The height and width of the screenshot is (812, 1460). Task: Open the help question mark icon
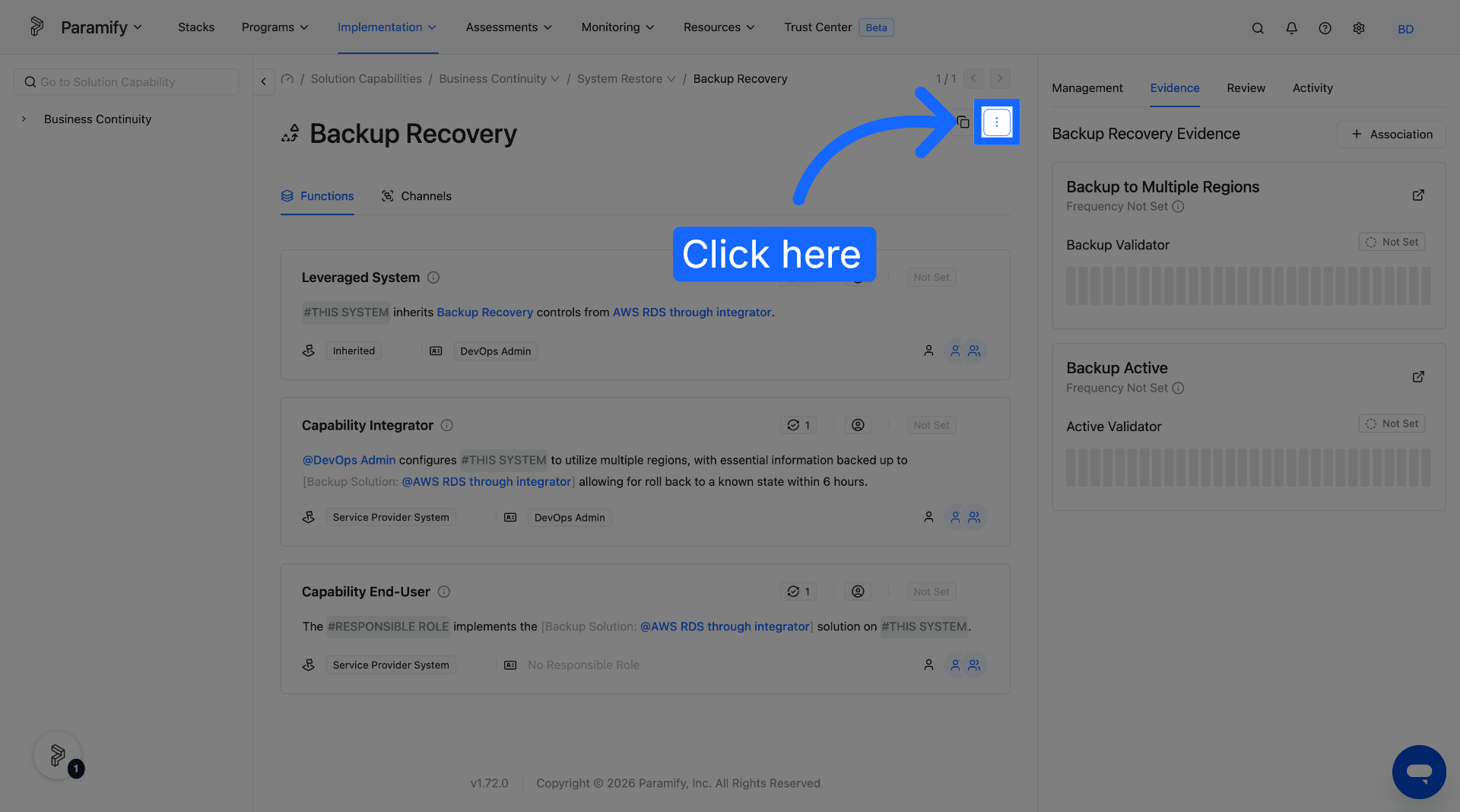[x=1325, y=28]
